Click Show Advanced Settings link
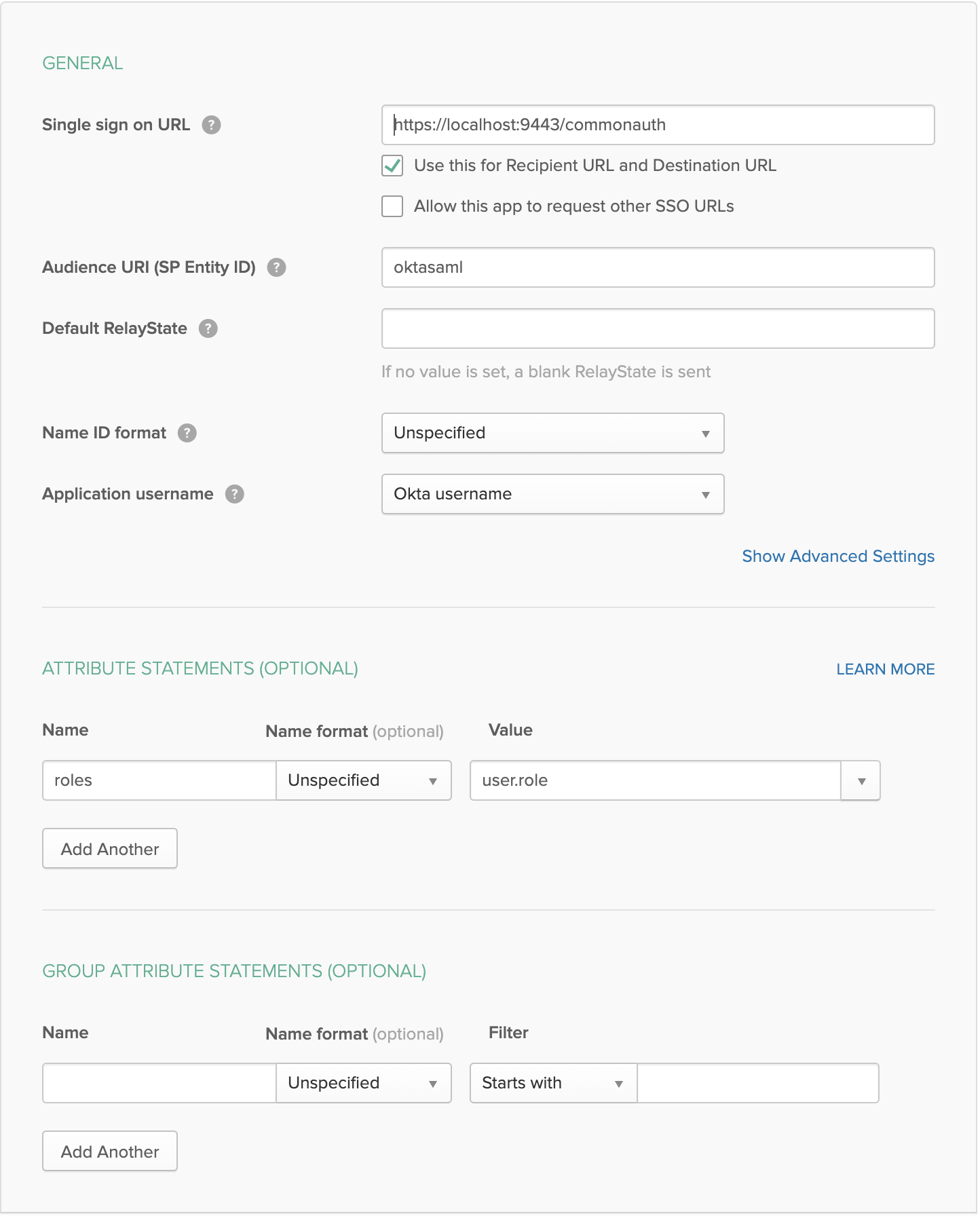Viewport: 980px width, 1216px height. pyautogui.click(x=837, y=556)
